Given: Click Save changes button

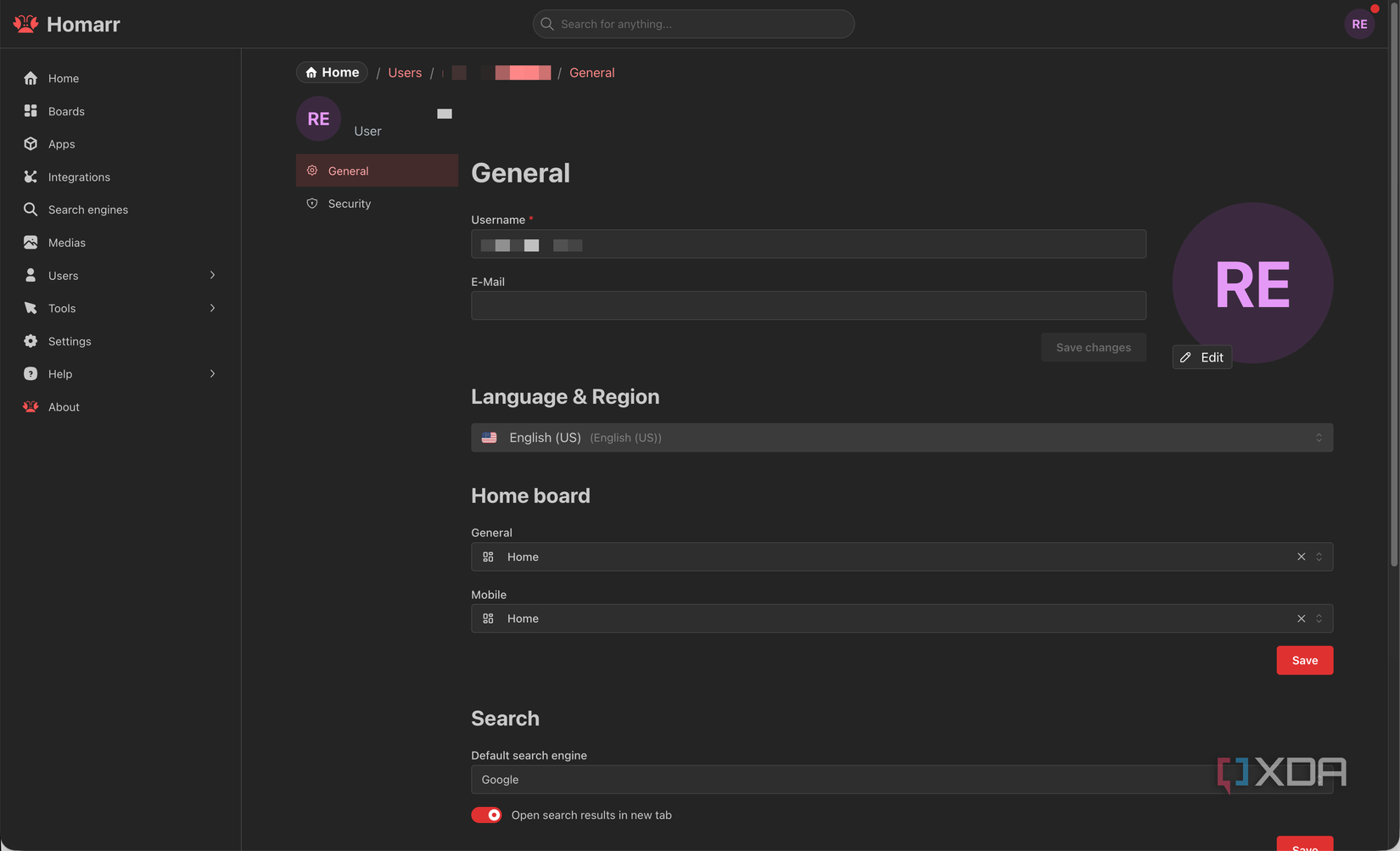Looking at the screenshot, I should (1093, 347).
